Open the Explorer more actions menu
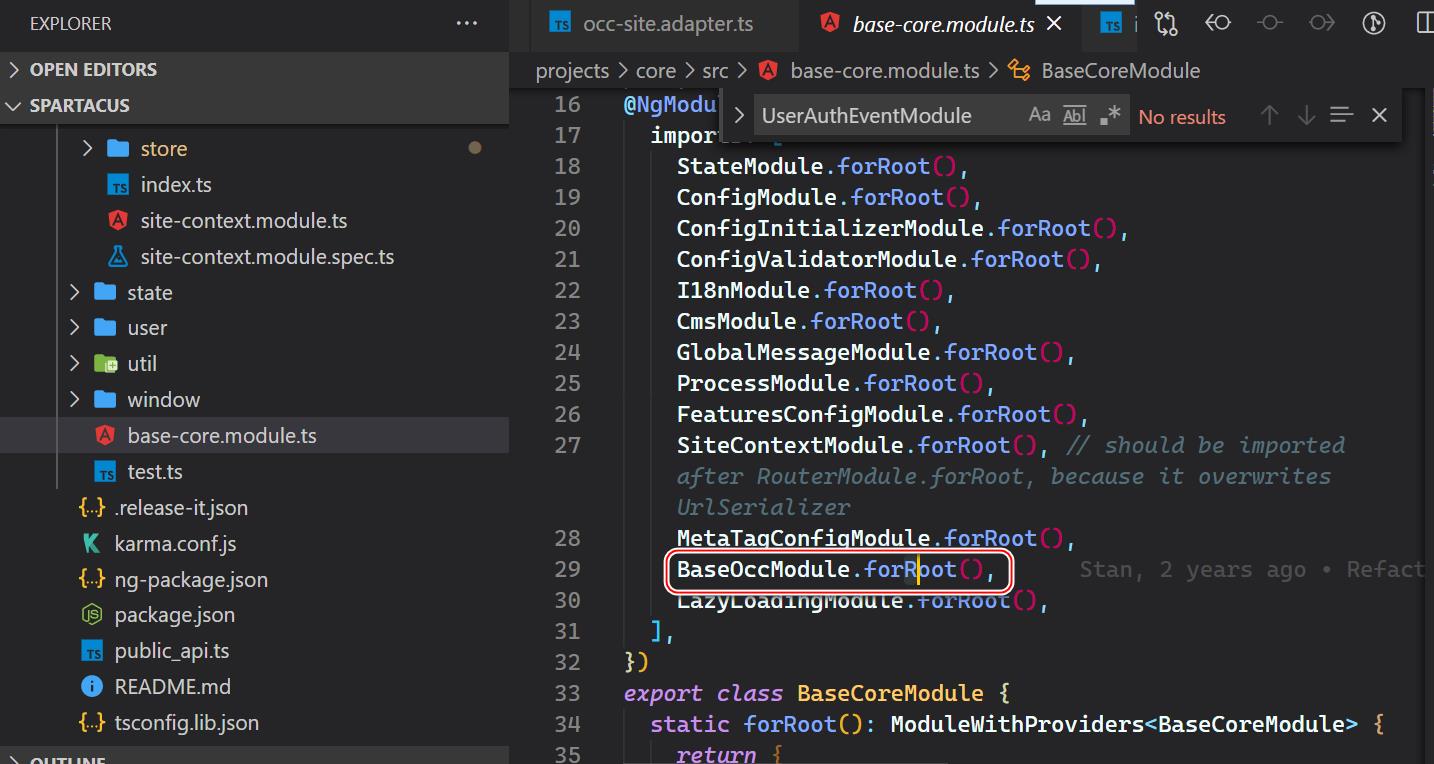Viewport: 1434px width, 764px height. point(466,23)
